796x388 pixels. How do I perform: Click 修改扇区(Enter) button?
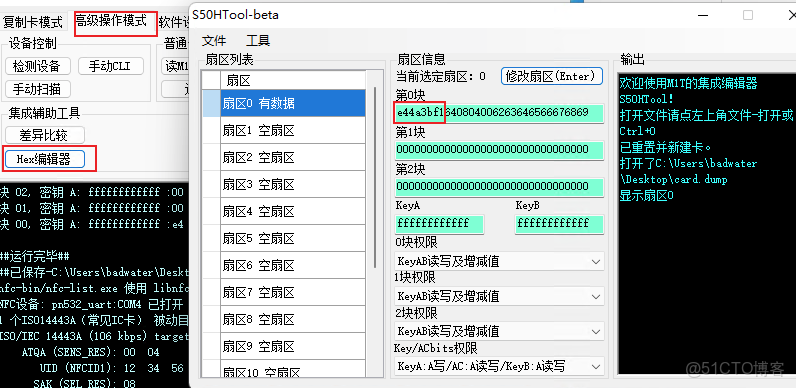click(x=551, y=76)
